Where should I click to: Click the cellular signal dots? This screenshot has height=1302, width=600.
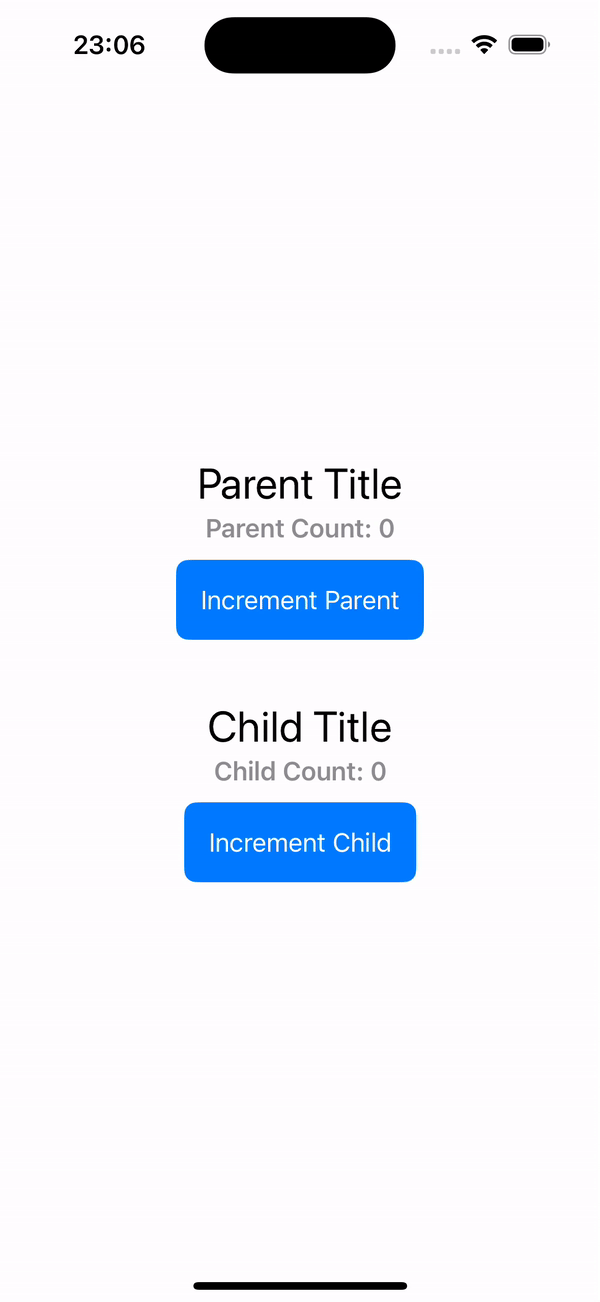445,51
